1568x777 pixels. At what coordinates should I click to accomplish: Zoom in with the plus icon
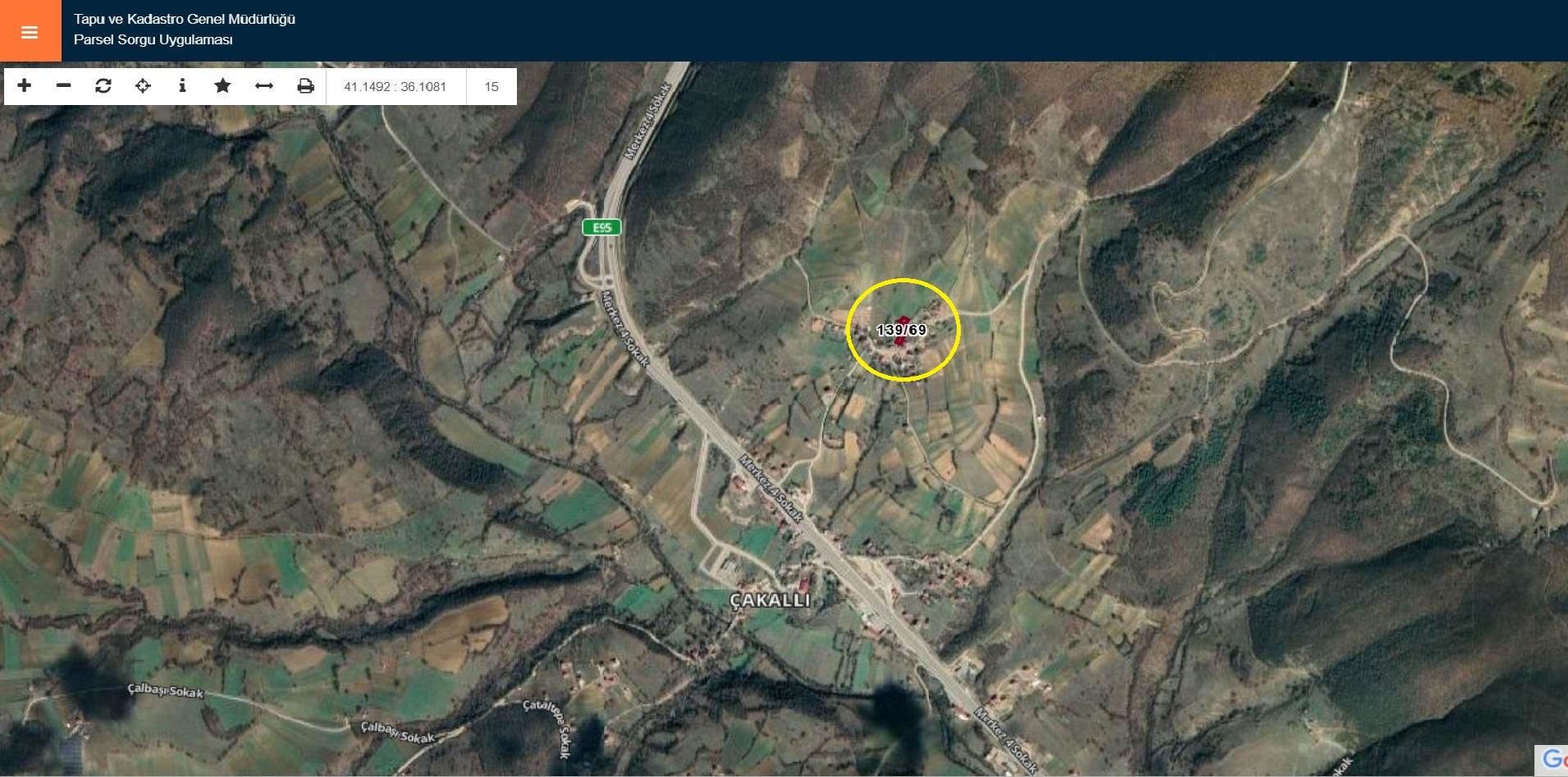click(x=24, y=86)
